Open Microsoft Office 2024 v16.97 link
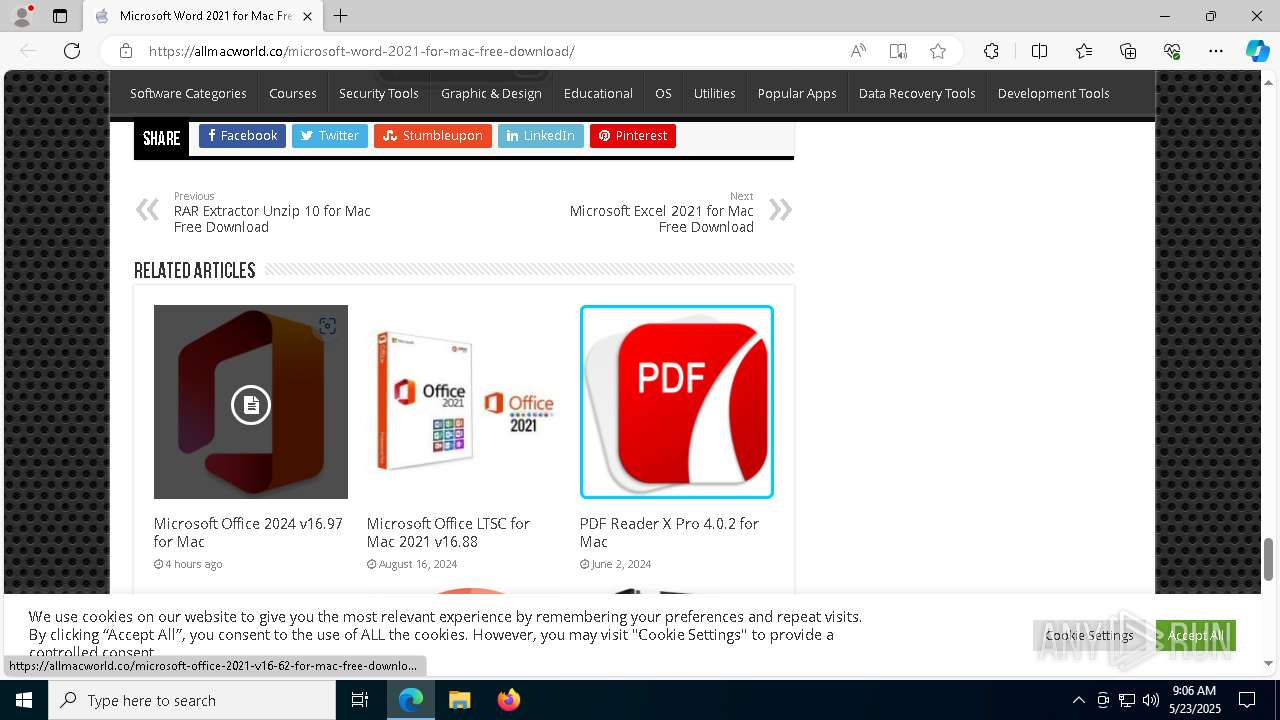Viewport: 1280px width, 720px height. (248, 532)
